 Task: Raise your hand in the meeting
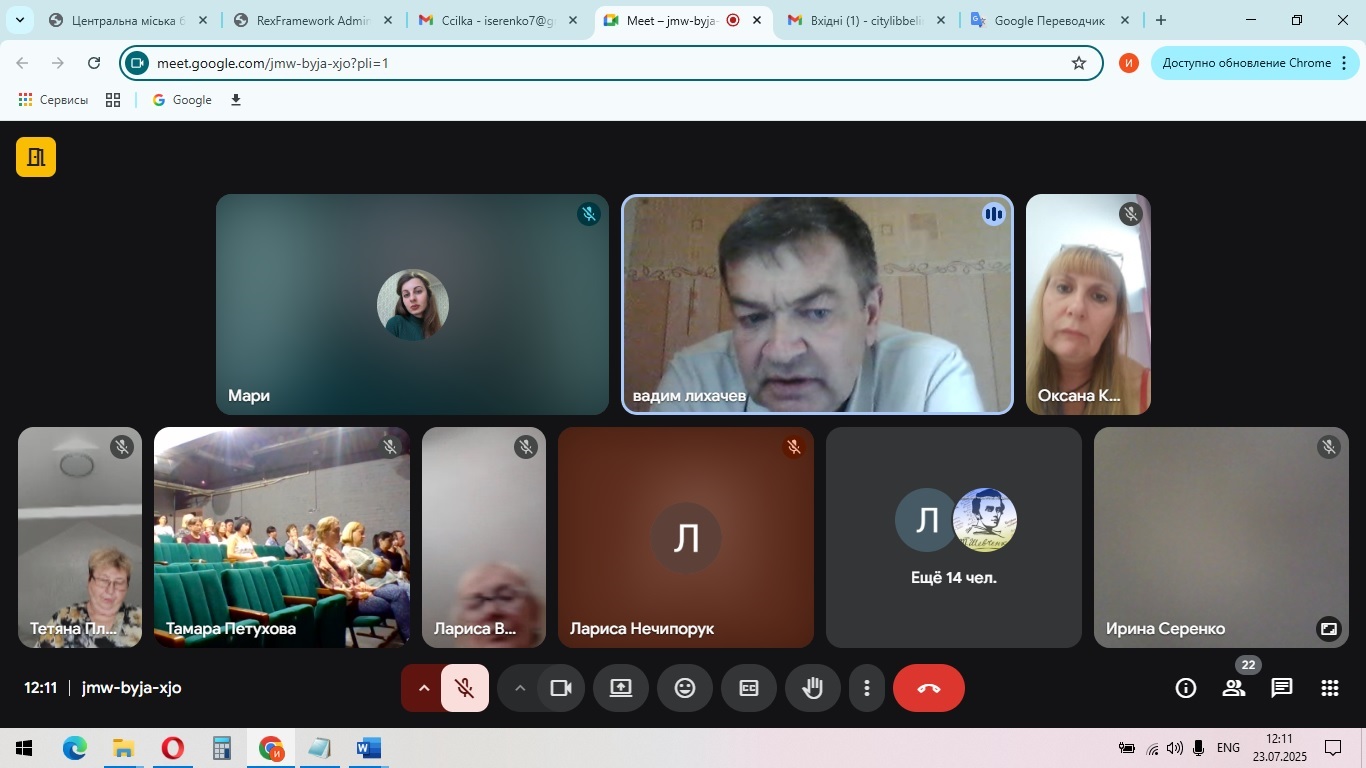coord(812,688)
